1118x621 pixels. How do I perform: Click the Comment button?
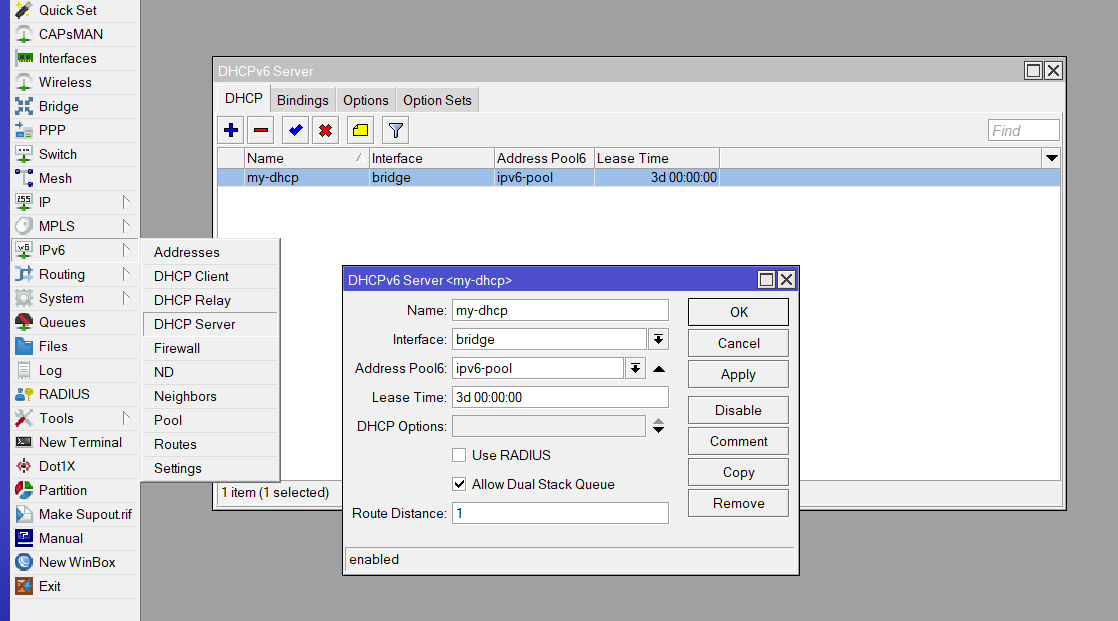point(738,441)
